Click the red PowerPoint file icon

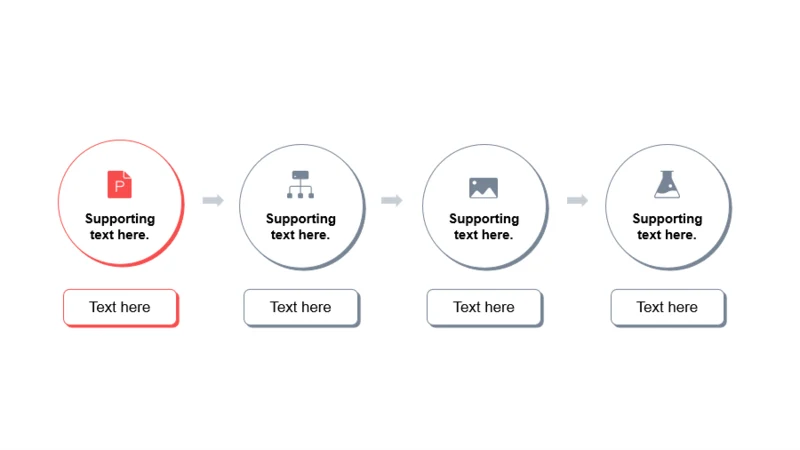pos(119,184)
